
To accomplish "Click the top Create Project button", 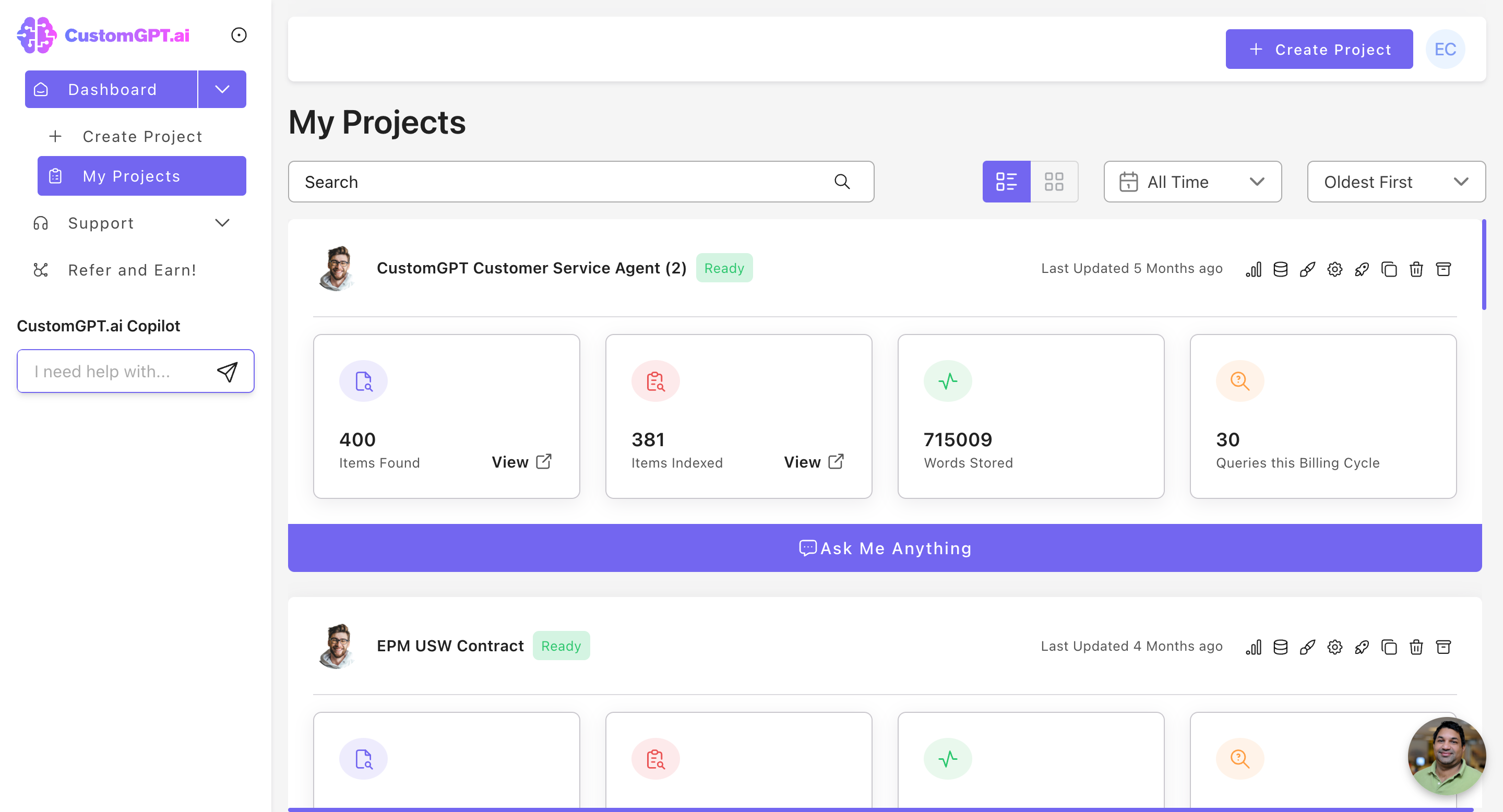I will coord(1319,50).
